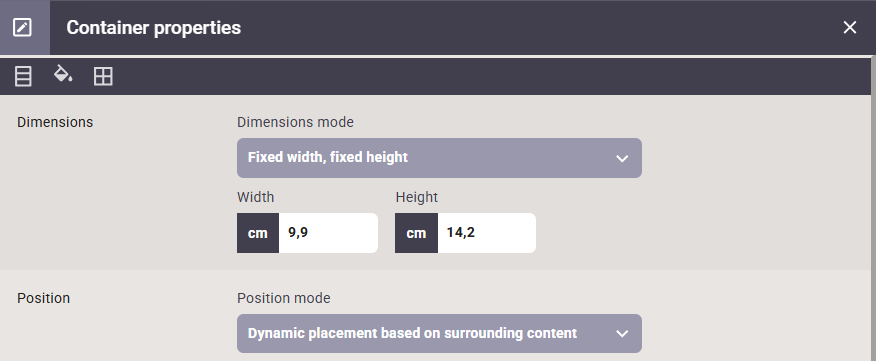Screen dimensions: 876x361
Task: Click the pencil edit icon in header
Action: click(x=22, y=27)
